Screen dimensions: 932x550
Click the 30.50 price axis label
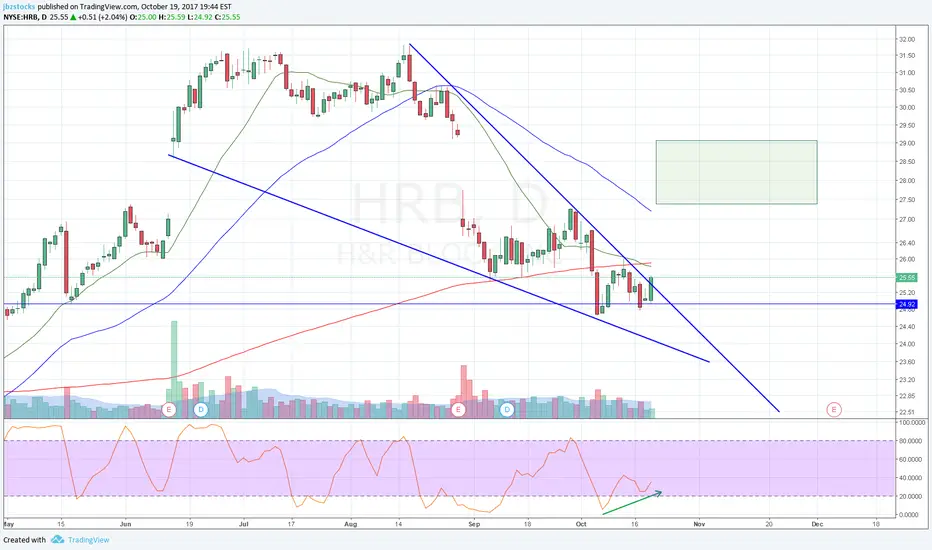(x=906, y=90)
